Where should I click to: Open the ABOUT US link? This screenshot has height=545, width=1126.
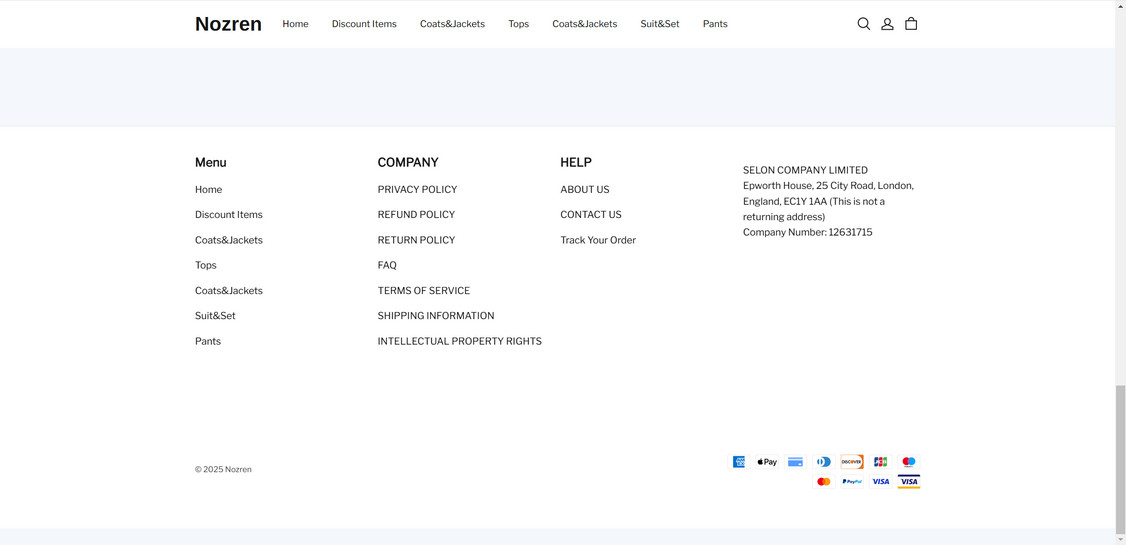[x=585, y=190]
